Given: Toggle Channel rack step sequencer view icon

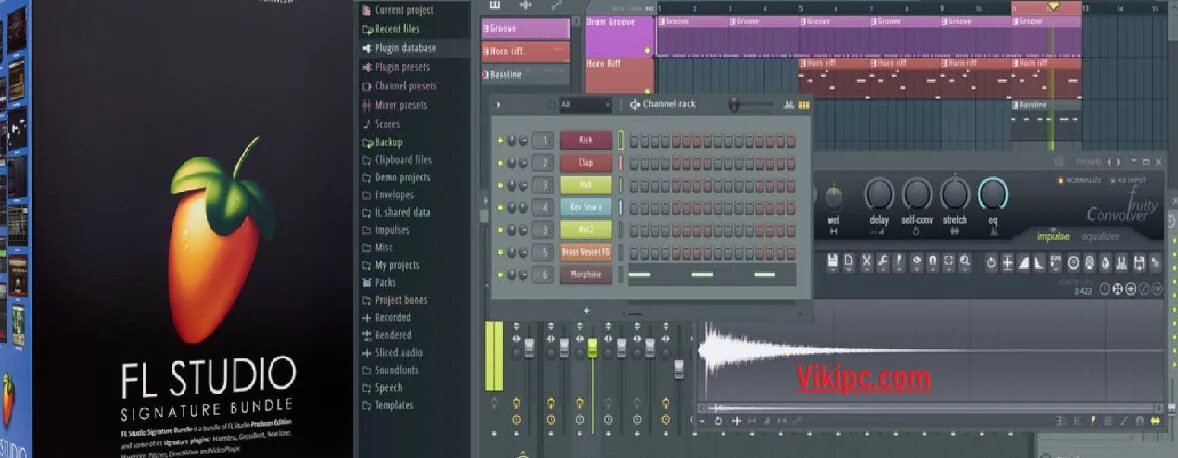Looking at the screenshot, I should 804,105.
